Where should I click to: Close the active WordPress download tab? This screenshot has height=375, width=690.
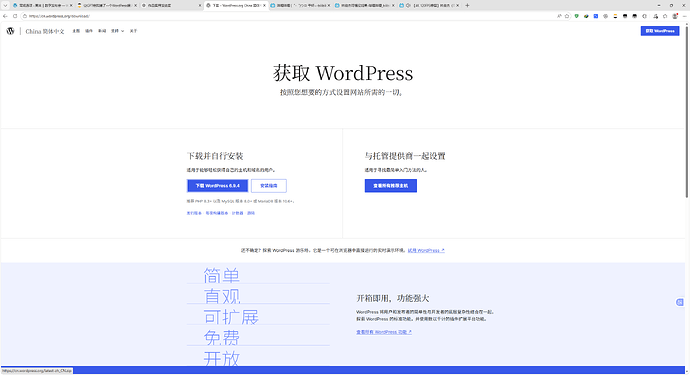pyautogui.click(x=264, y=5)
